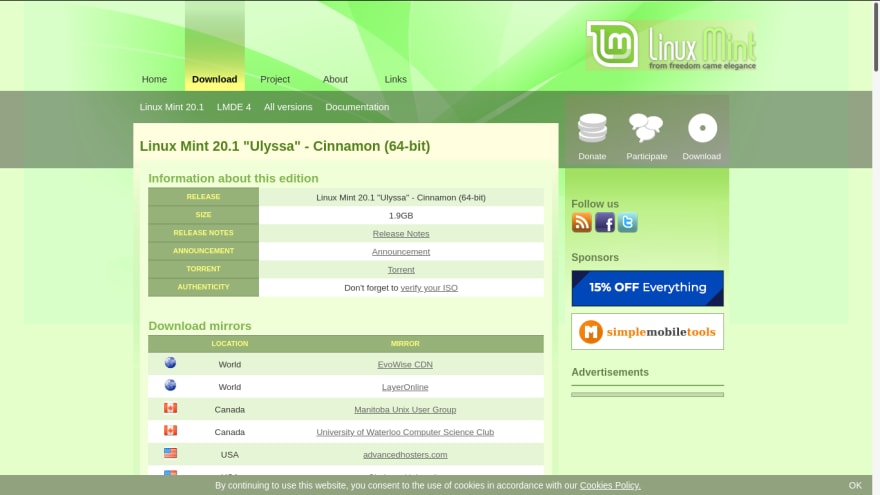This screenshot has width=880, height=495.
Task: Click the Advertisements heading
Action: pos(609,372)
